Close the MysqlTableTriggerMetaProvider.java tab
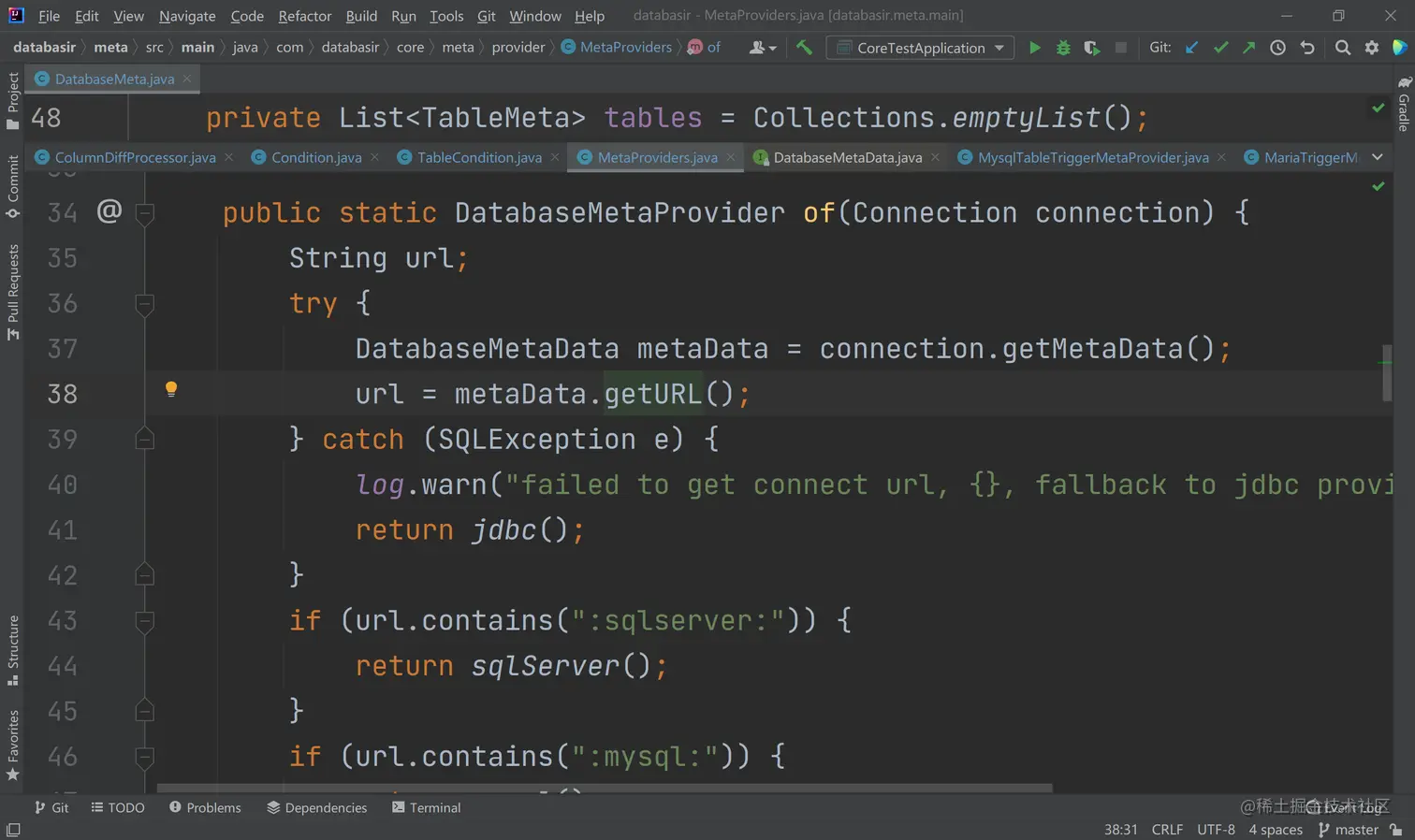This screenshot has width=1415, height=840. click(x=1221, y=157)
